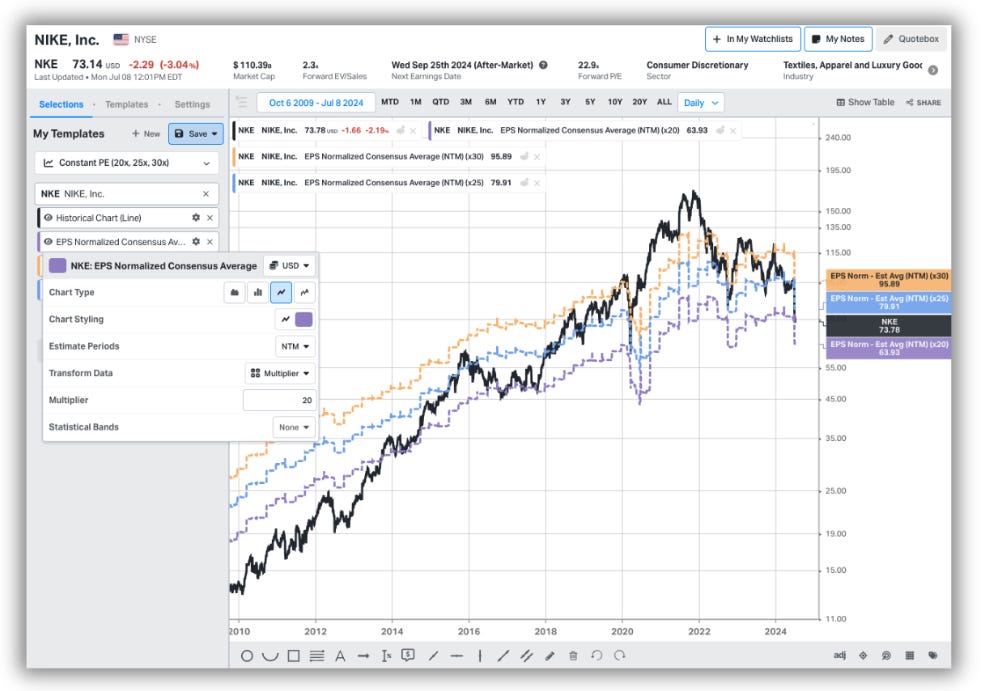Viewport: 981px width, 691px height.
Task: Open the Statistical Bands dropdown
Action: (294, 426)
